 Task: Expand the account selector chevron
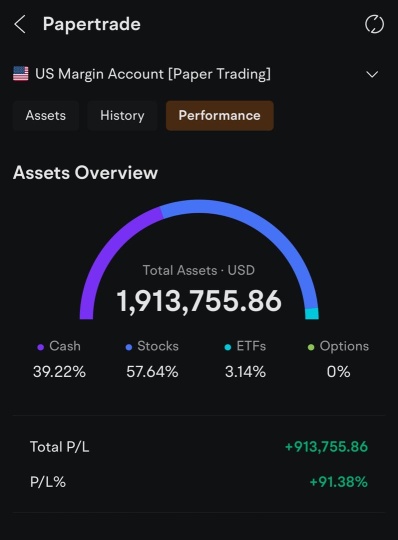point(372,74)
